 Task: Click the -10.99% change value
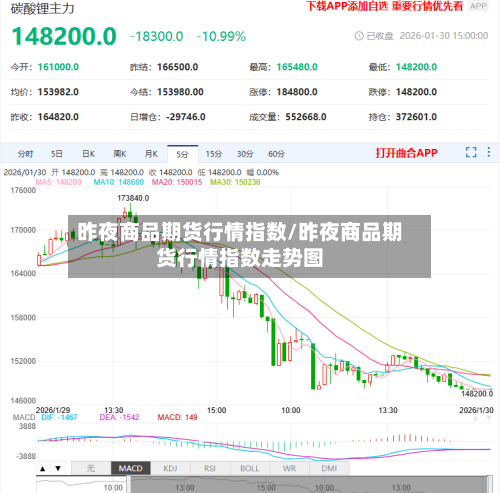click(x=221, y=36)
